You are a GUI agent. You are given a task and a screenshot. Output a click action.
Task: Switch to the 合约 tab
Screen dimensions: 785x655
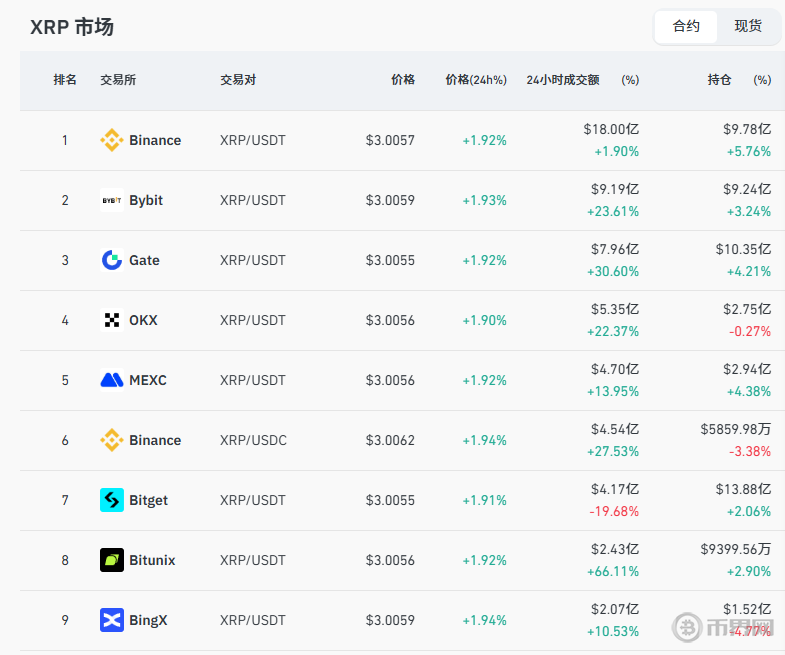(x=686, y=26)
